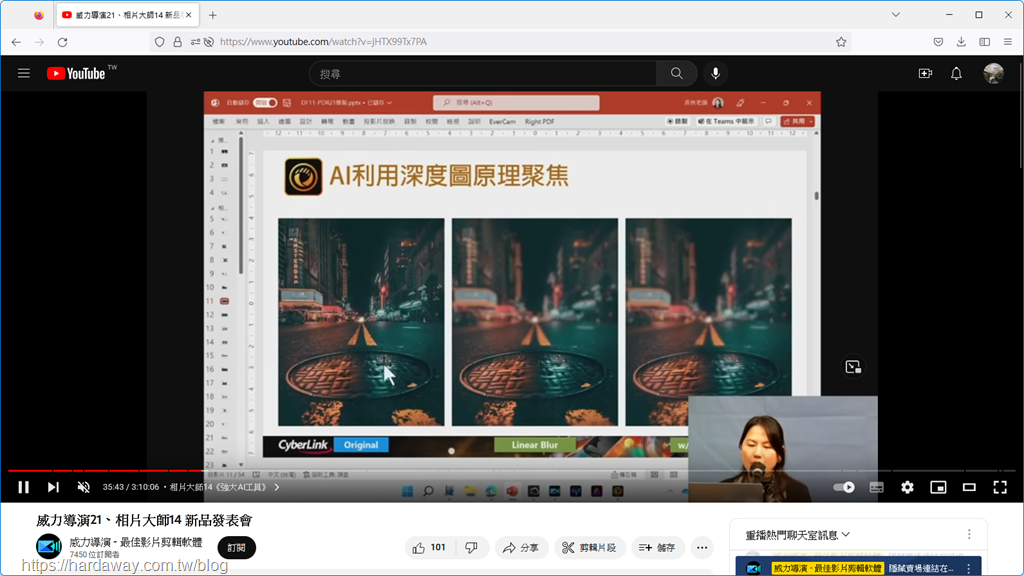Open the player settings gear

[907, 487]
